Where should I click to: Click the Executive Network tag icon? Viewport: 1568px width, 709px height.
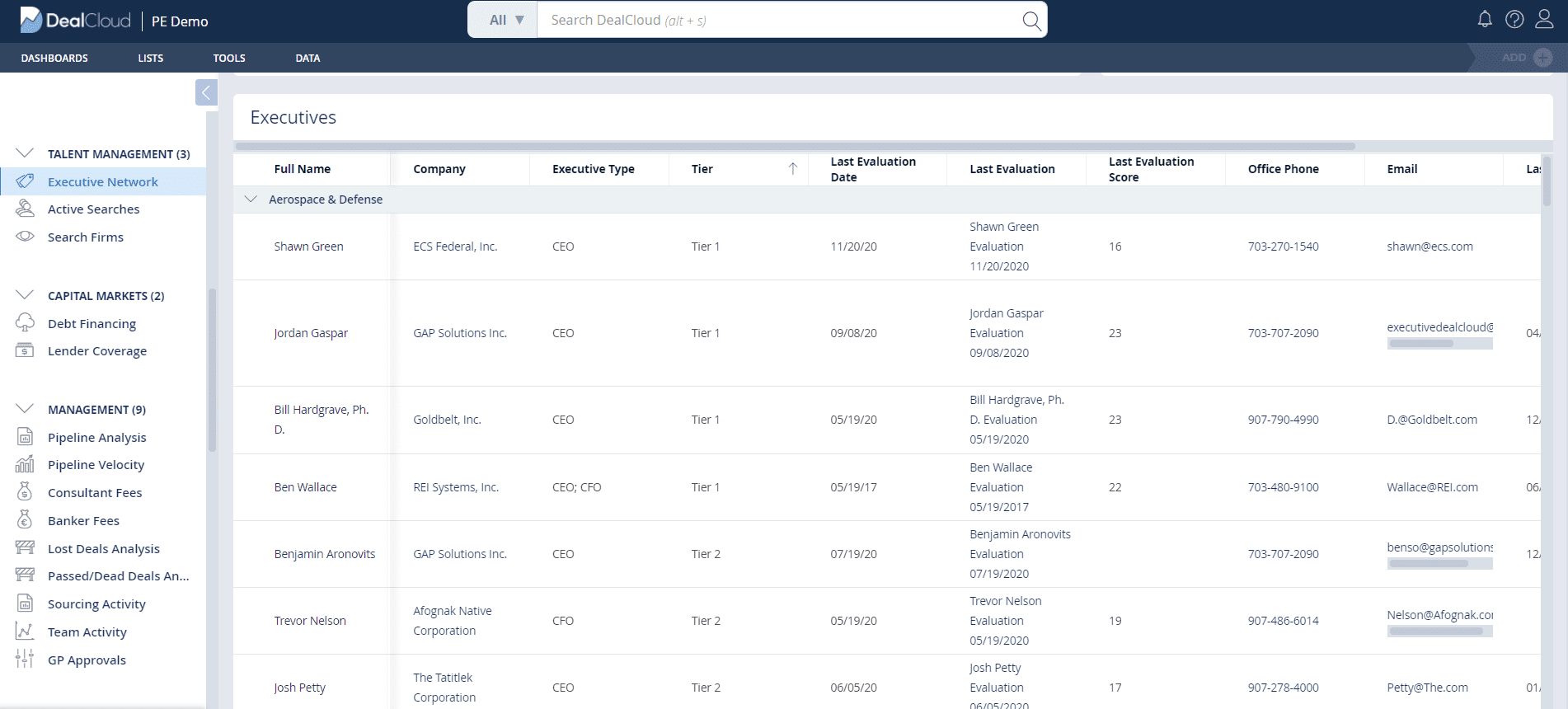tap(25, 181)
